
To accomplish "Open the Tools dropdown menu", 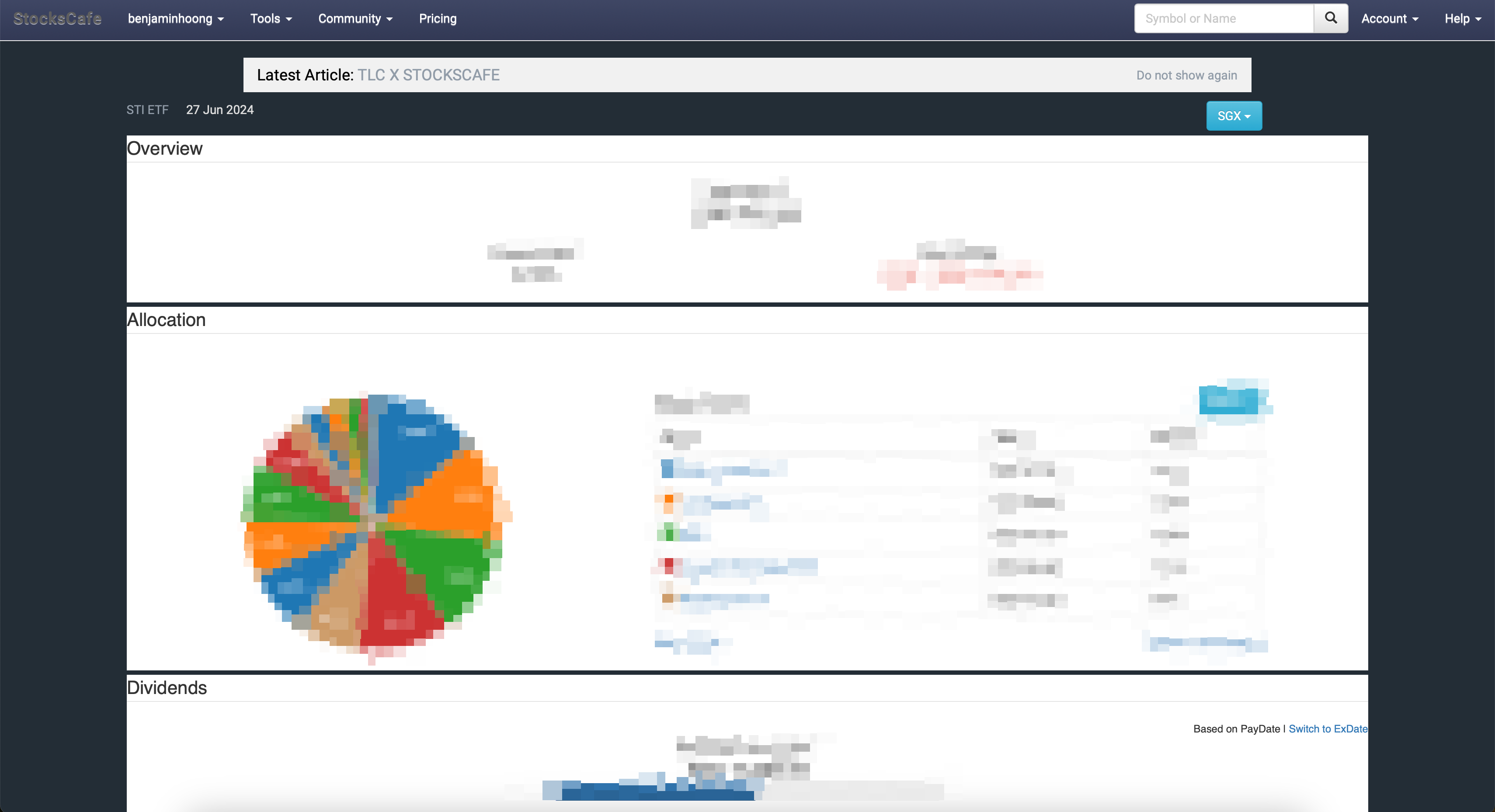I will tap(271, 18).
